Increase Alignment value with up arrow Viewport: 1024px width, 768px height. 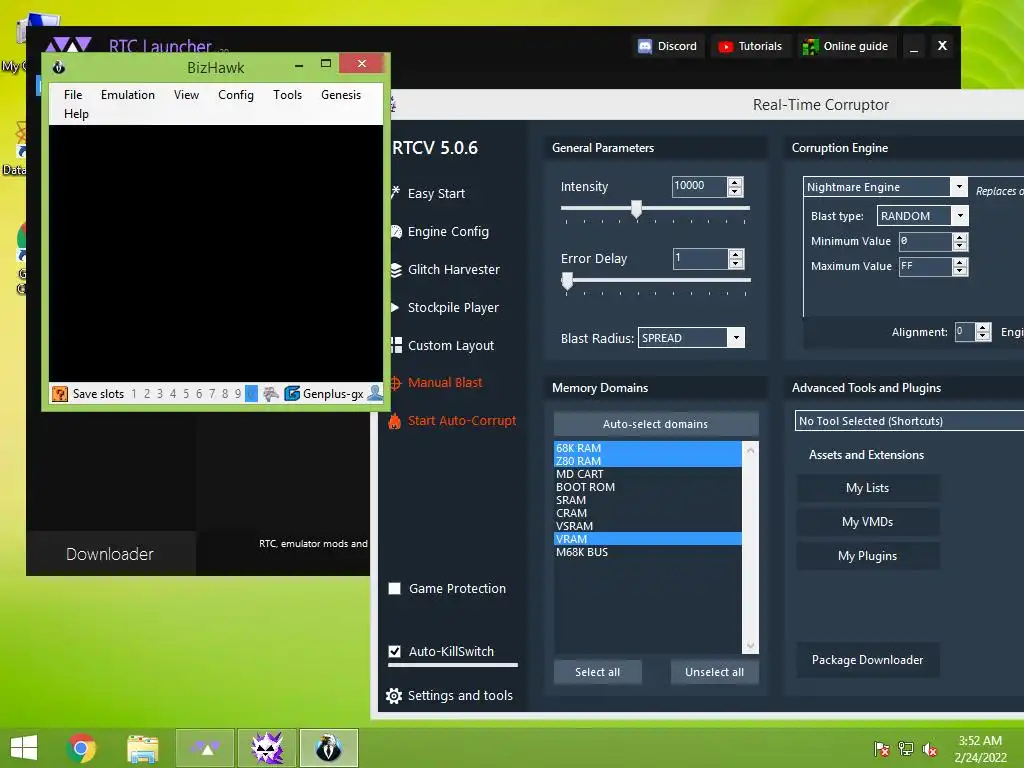(x=983, y=327)
